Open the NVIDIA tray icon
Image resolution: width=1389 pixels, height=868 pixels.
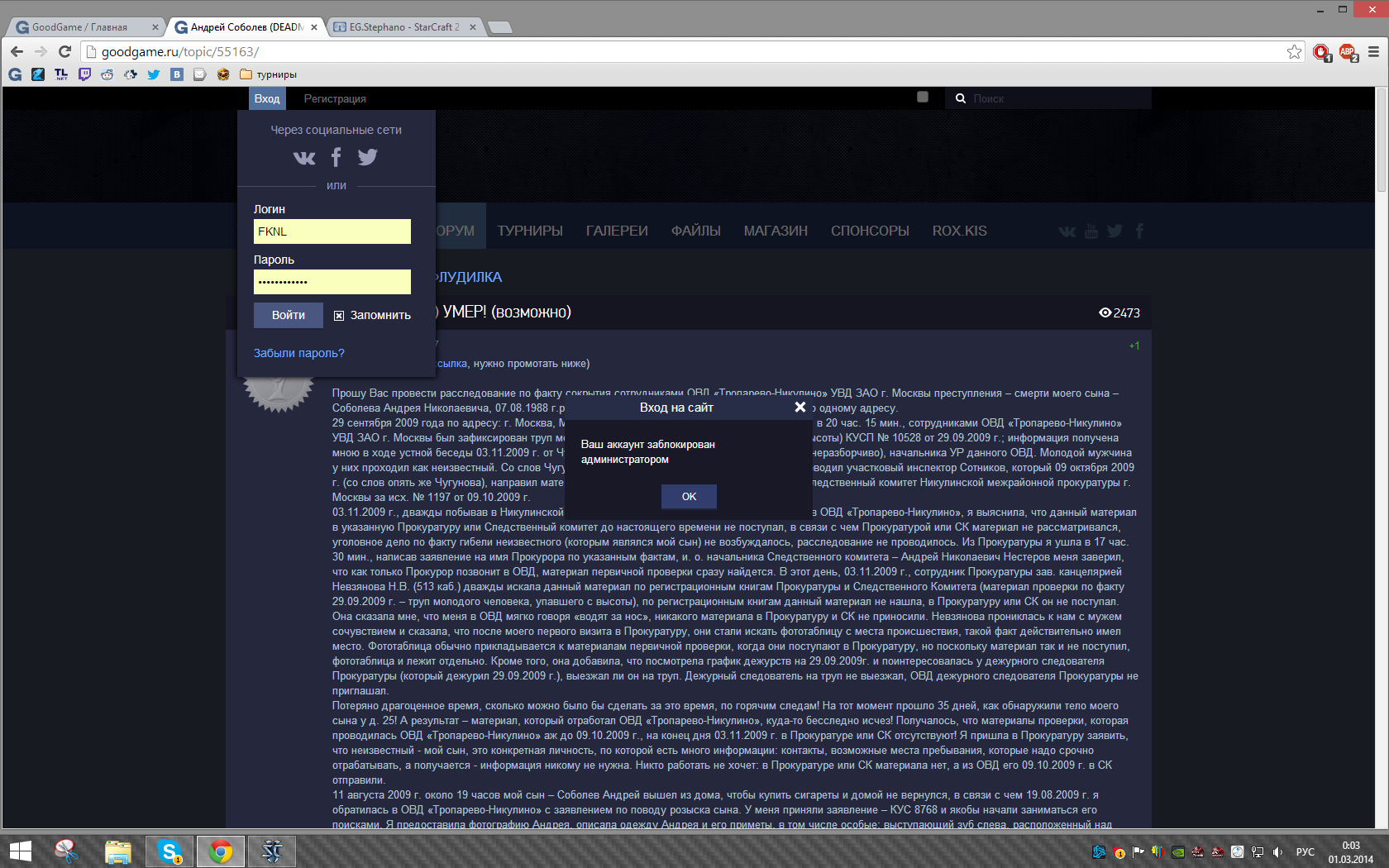click(1178, 852)
